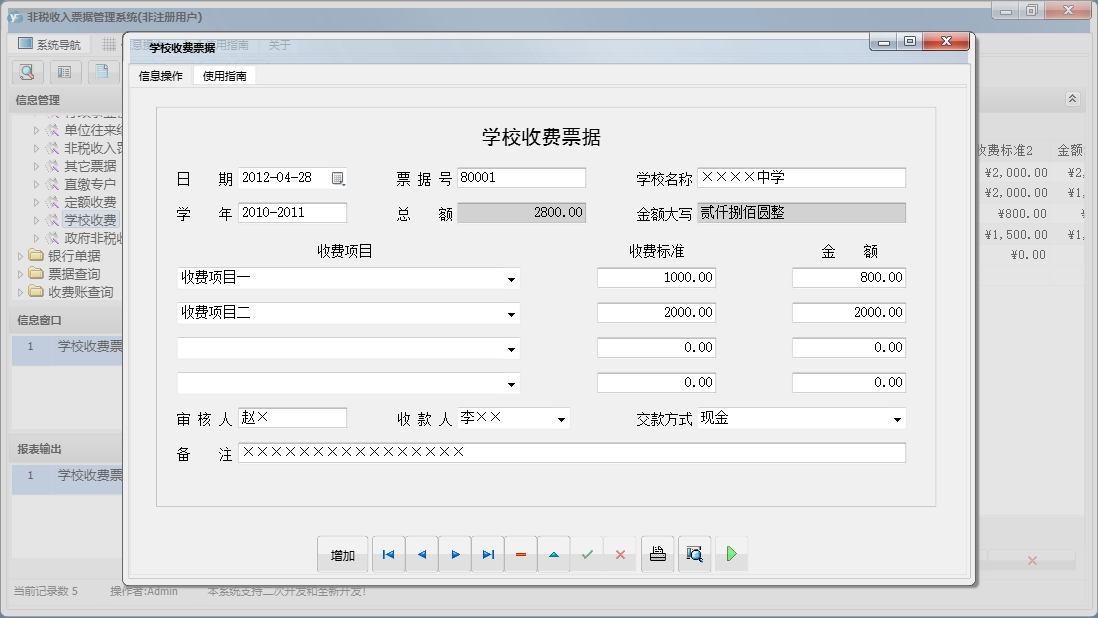The height and width of the screenshot is (618, 1098).
Task: Click the card view icon next to the search icon
Action: (64, 72)
